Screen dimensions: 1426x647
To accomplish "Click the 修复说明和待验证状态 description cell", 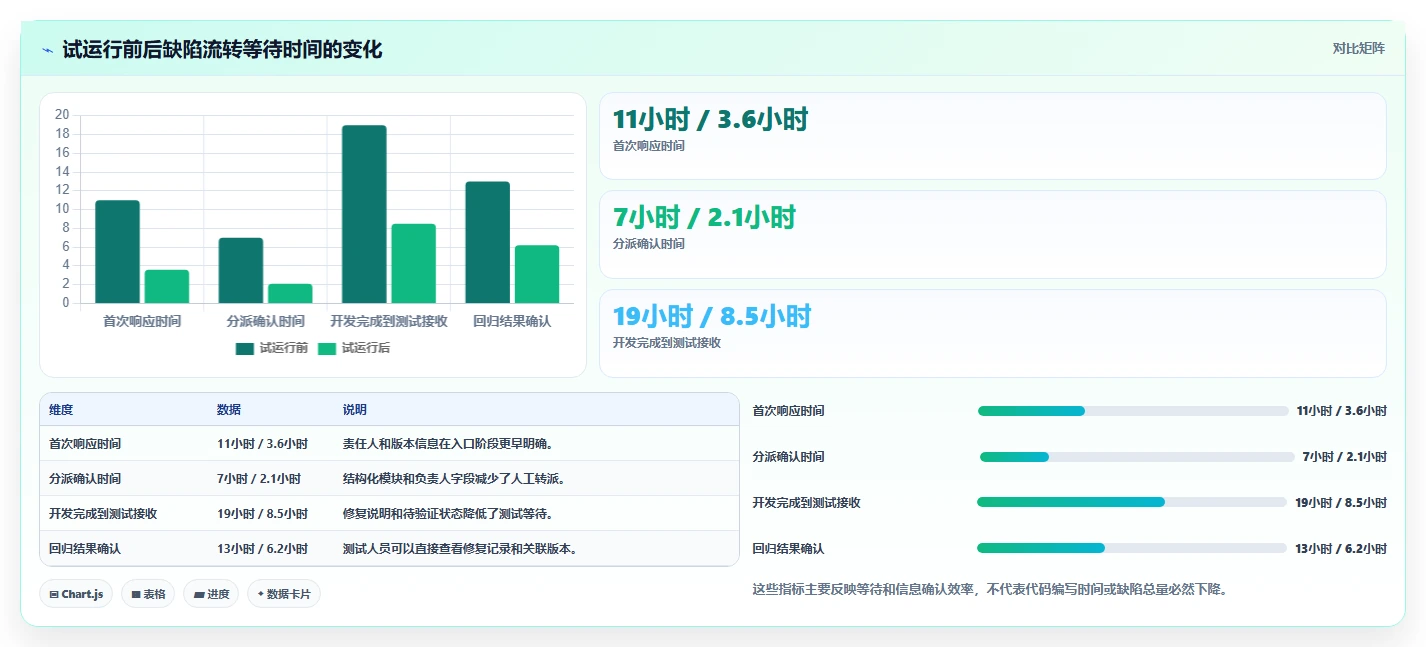I will 448,514.
